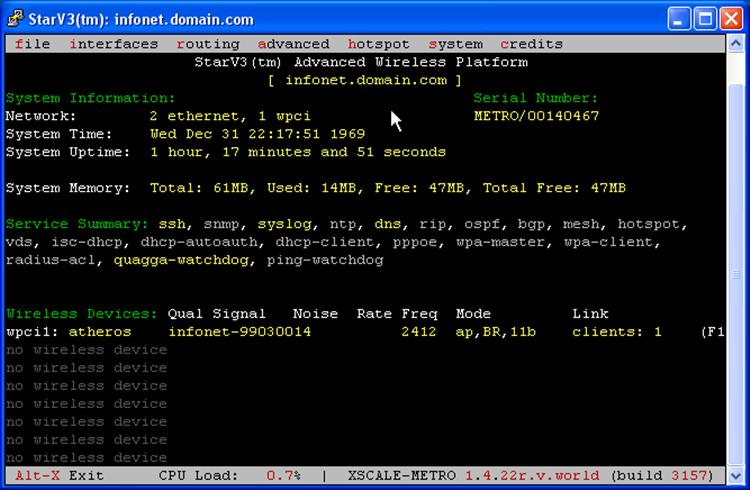Click the '2 ethernet, 1 wpci' network value
Screen dimensions: 750x490
(231, 116)
